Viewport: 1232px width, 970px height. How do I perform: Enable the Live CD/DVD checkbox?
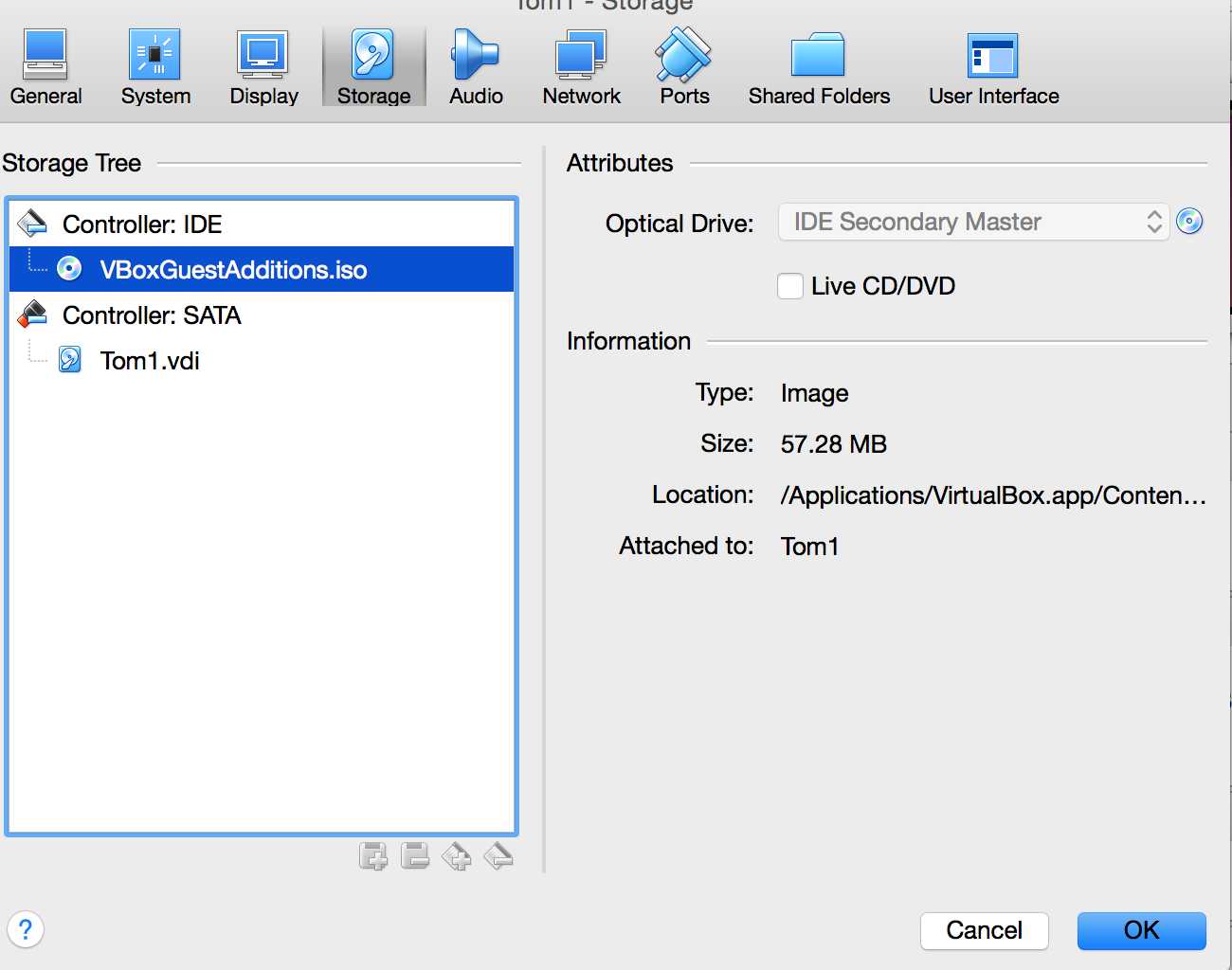790,286
